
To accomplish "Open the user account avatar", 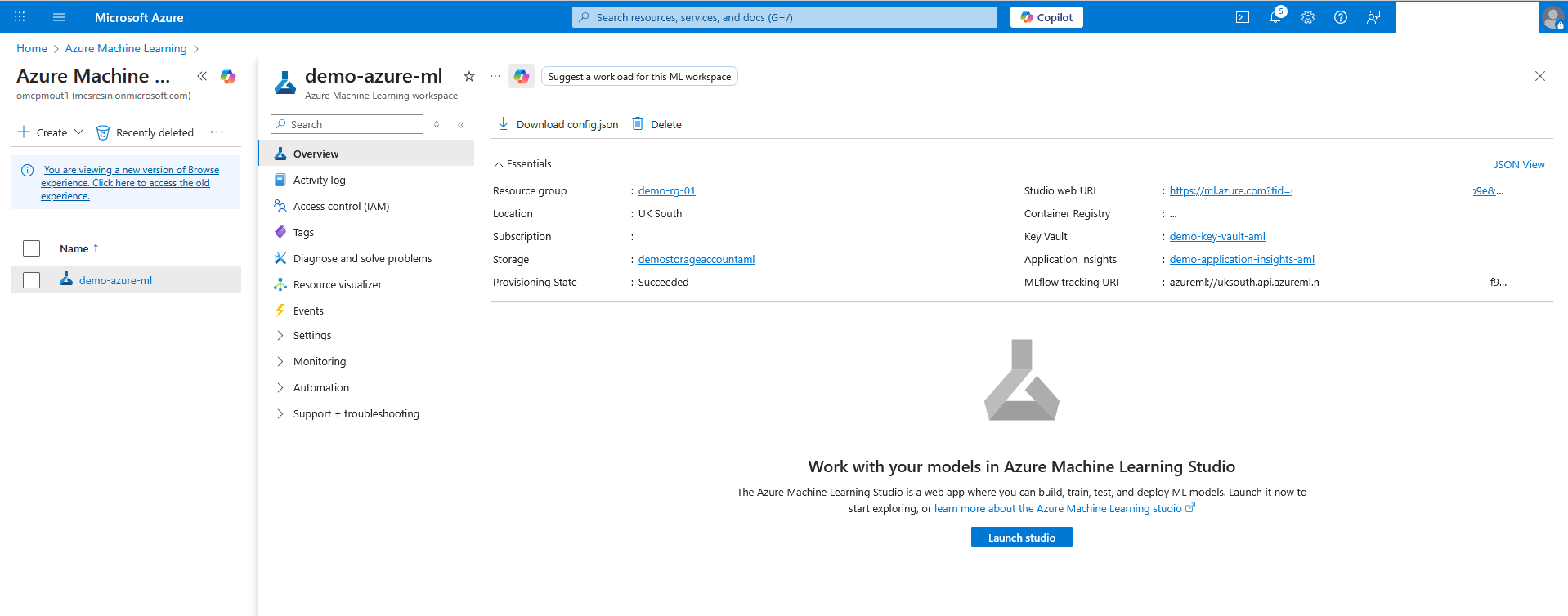I will (1552, 17).
